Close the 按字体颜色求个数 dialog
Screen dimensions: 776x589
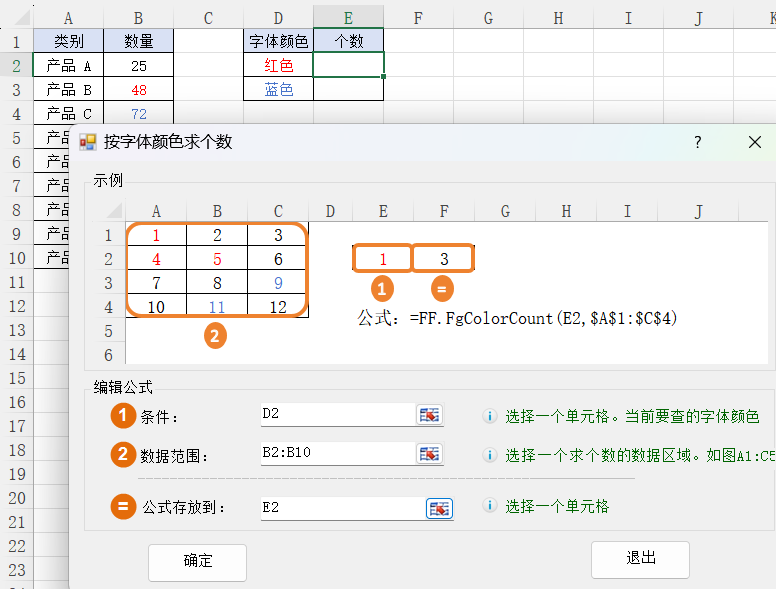click(755, 142)
